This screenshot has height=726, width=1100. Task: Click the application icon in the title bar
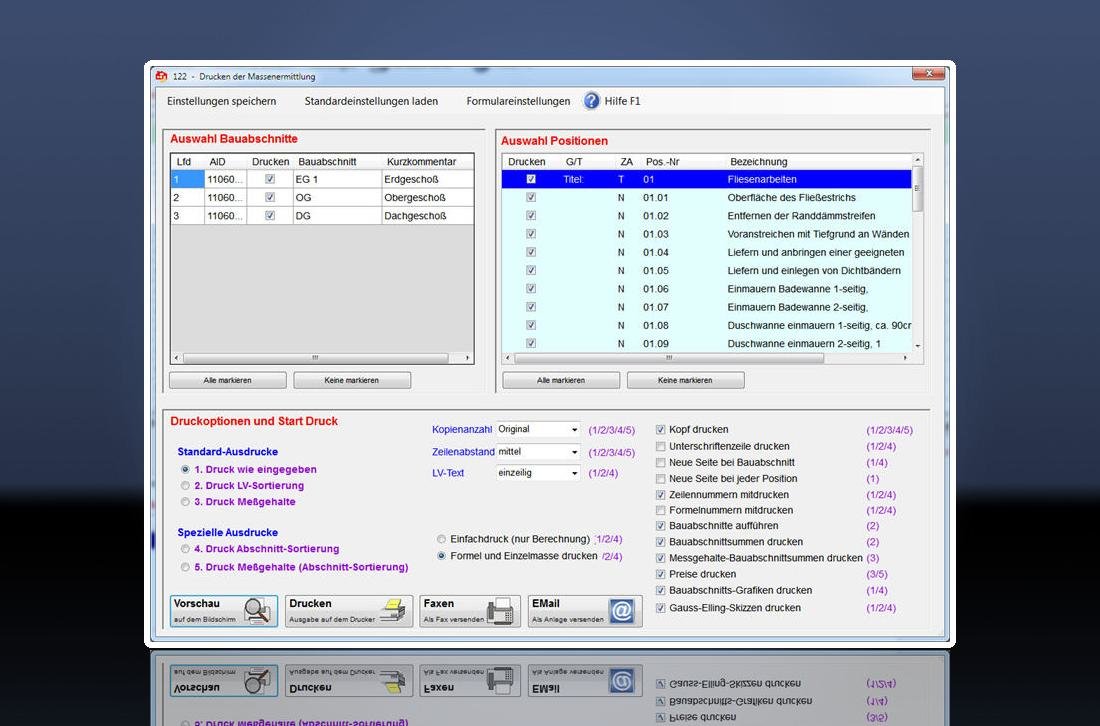pyautogui.click(x=161, y=76)
